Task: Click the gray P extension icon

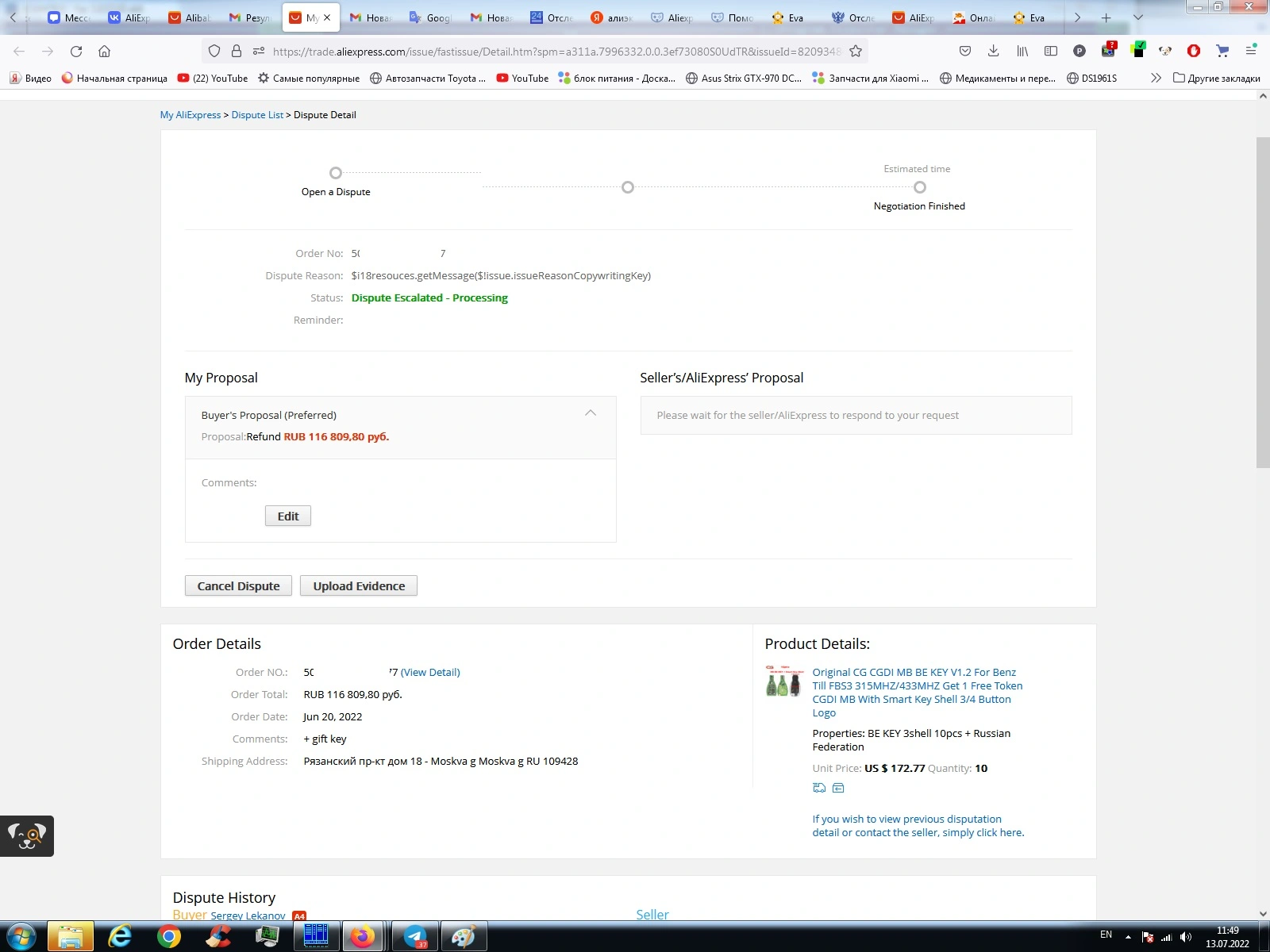Action: point(1079,51)
